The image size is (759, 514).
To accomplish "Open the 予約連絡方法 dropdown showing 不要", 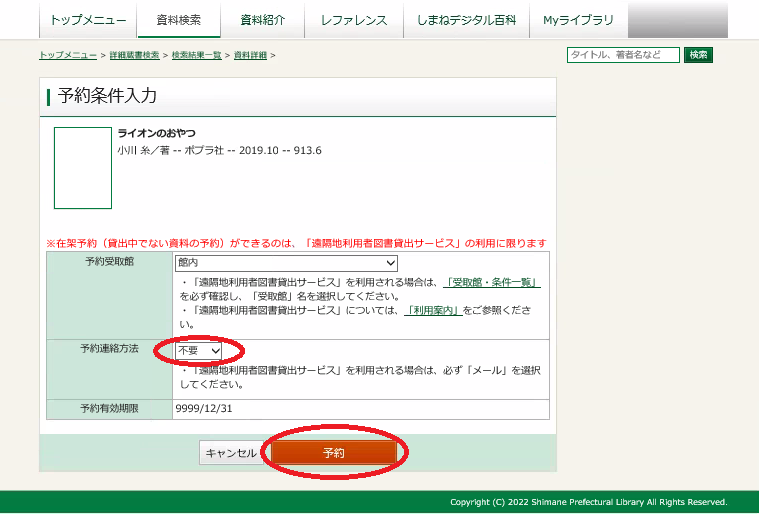I will [x=199, y=351].
